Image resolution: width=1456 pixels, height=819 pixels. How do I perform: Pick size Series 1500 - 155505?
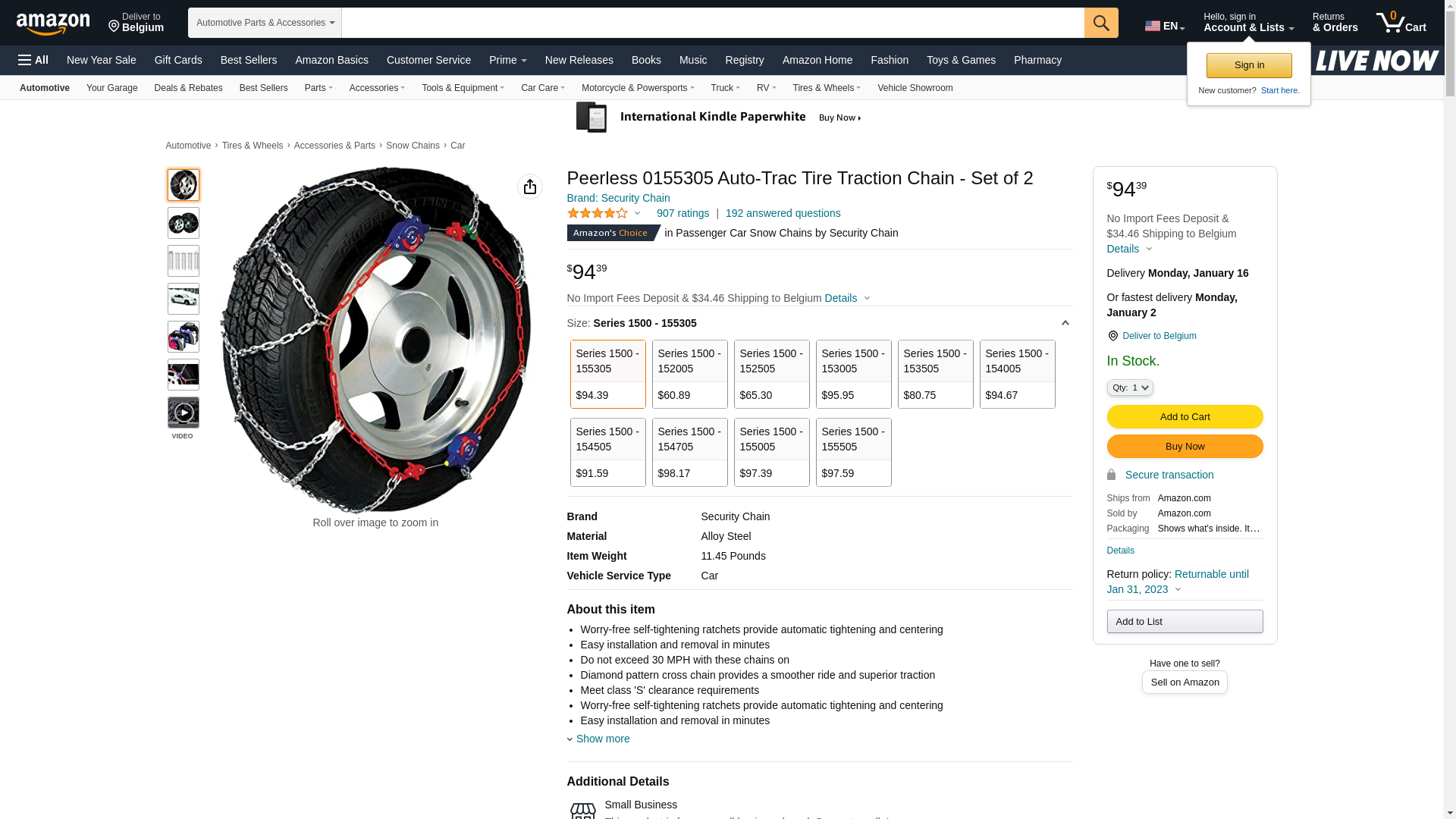pos(853,452)
